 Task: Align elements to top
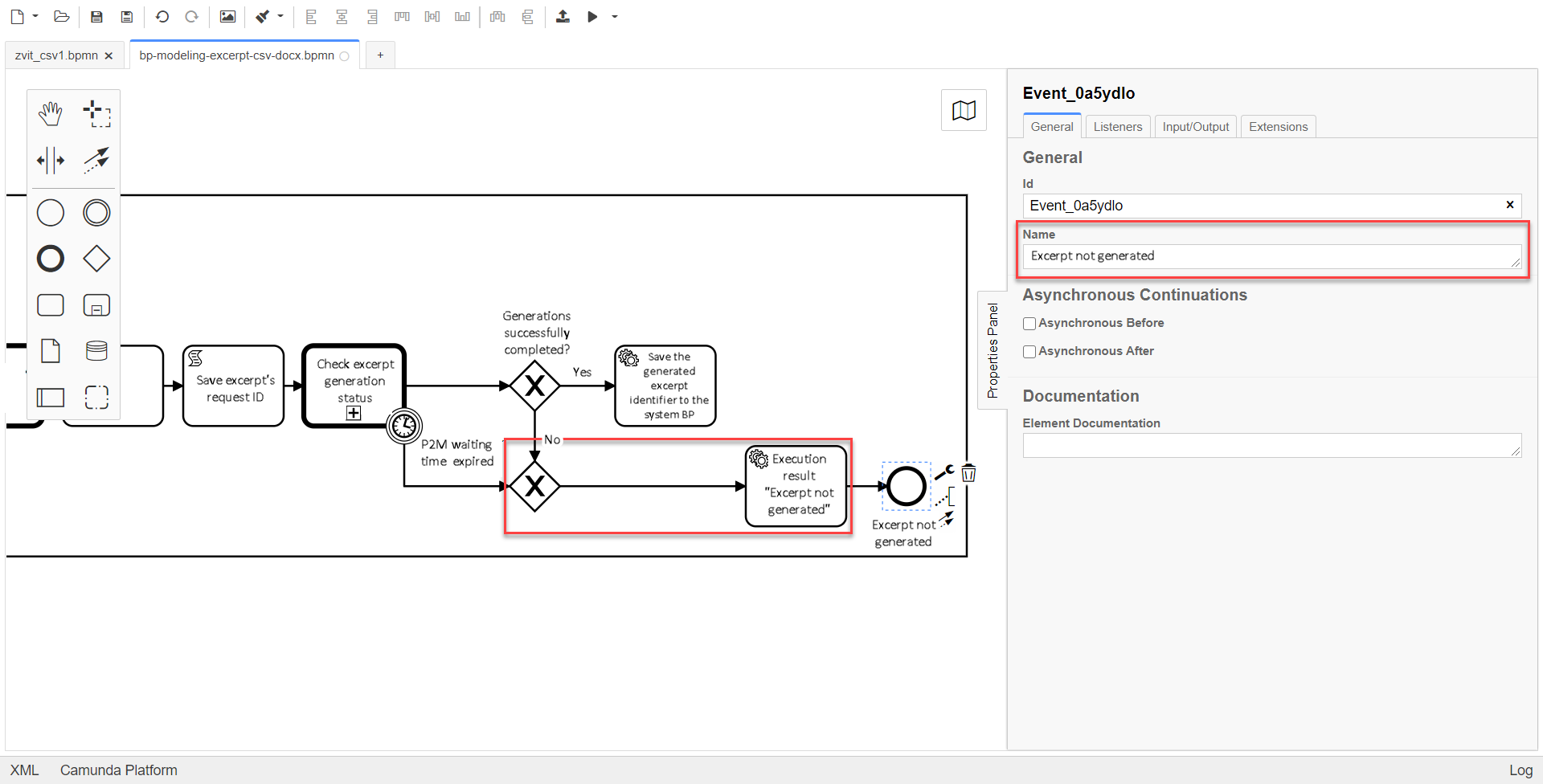tap(402, 17)
